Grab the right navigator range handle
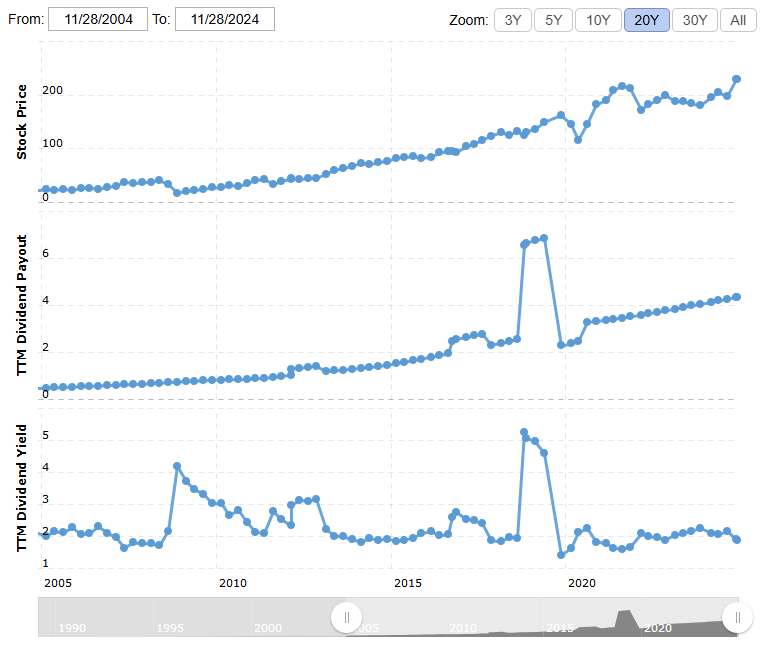This screenshot has width=770, height=654. pos(737,617)
